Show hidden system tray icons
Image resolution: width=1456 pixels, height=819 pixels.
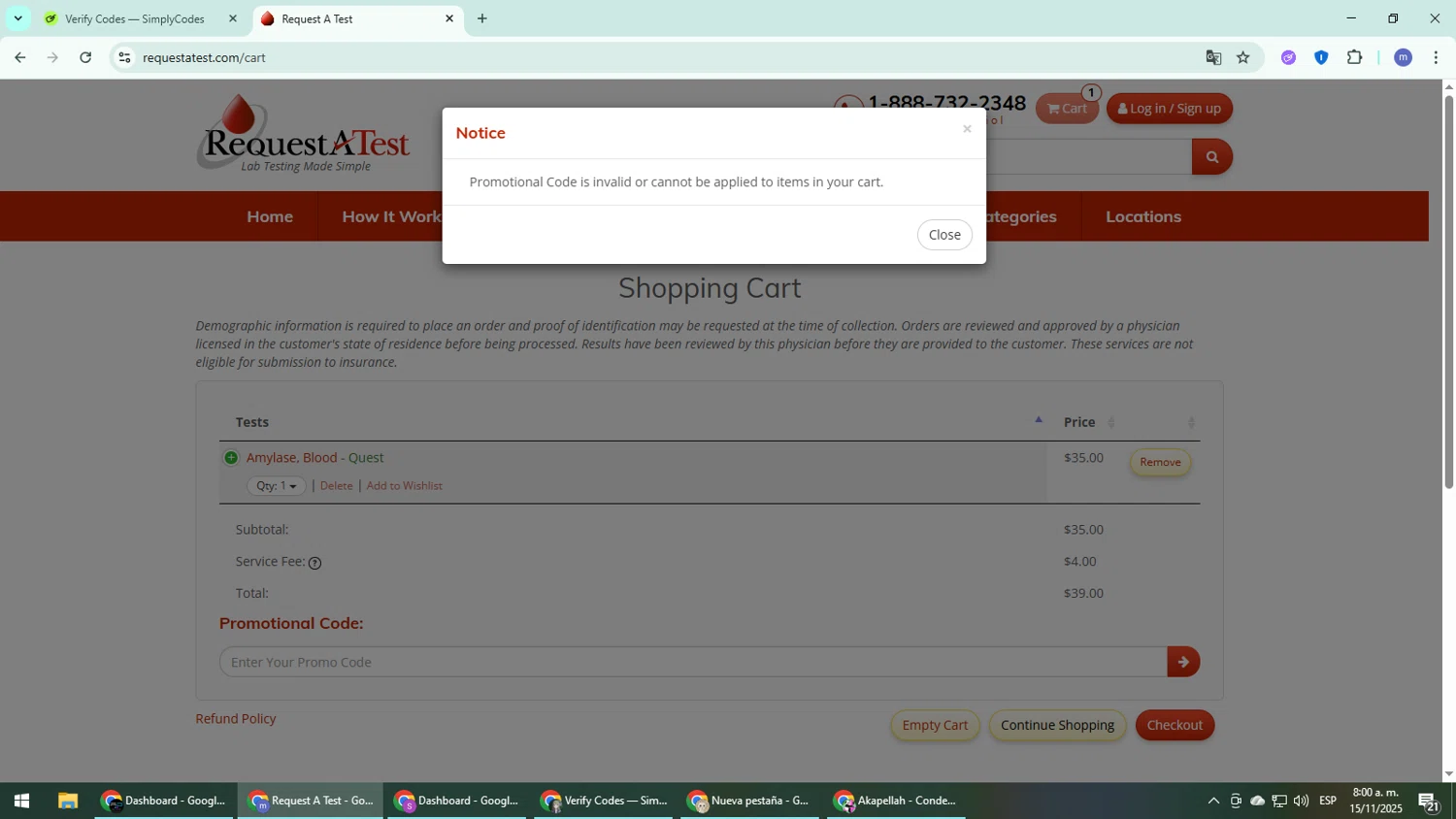pyautogui.click(x=1213, y=801)
